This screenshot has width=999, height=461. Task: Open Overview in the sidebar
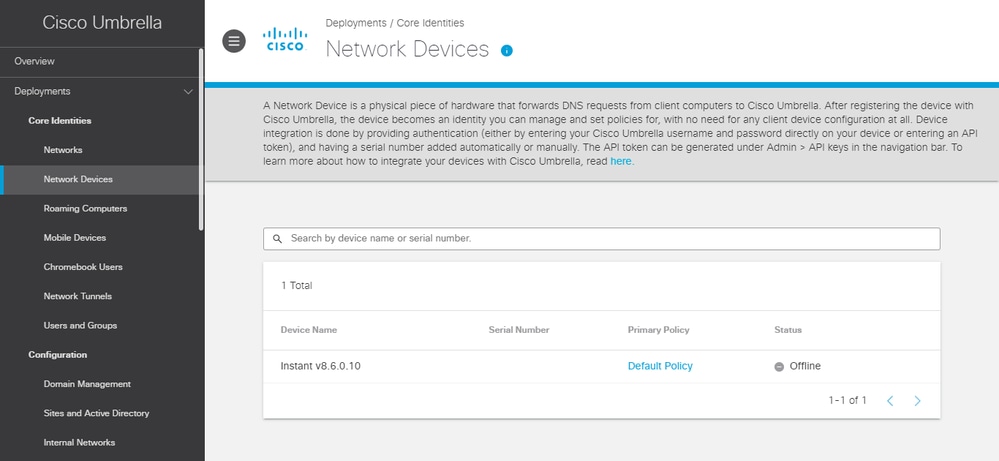(x=34, y=61)
